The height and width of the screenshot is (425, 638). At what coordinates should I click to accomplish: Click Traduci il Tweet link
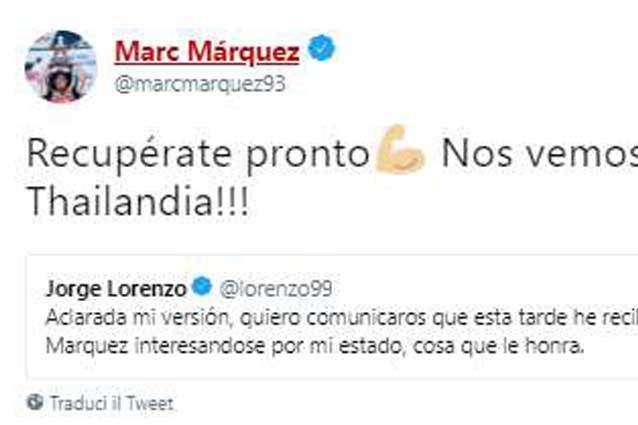pos(112,403)
